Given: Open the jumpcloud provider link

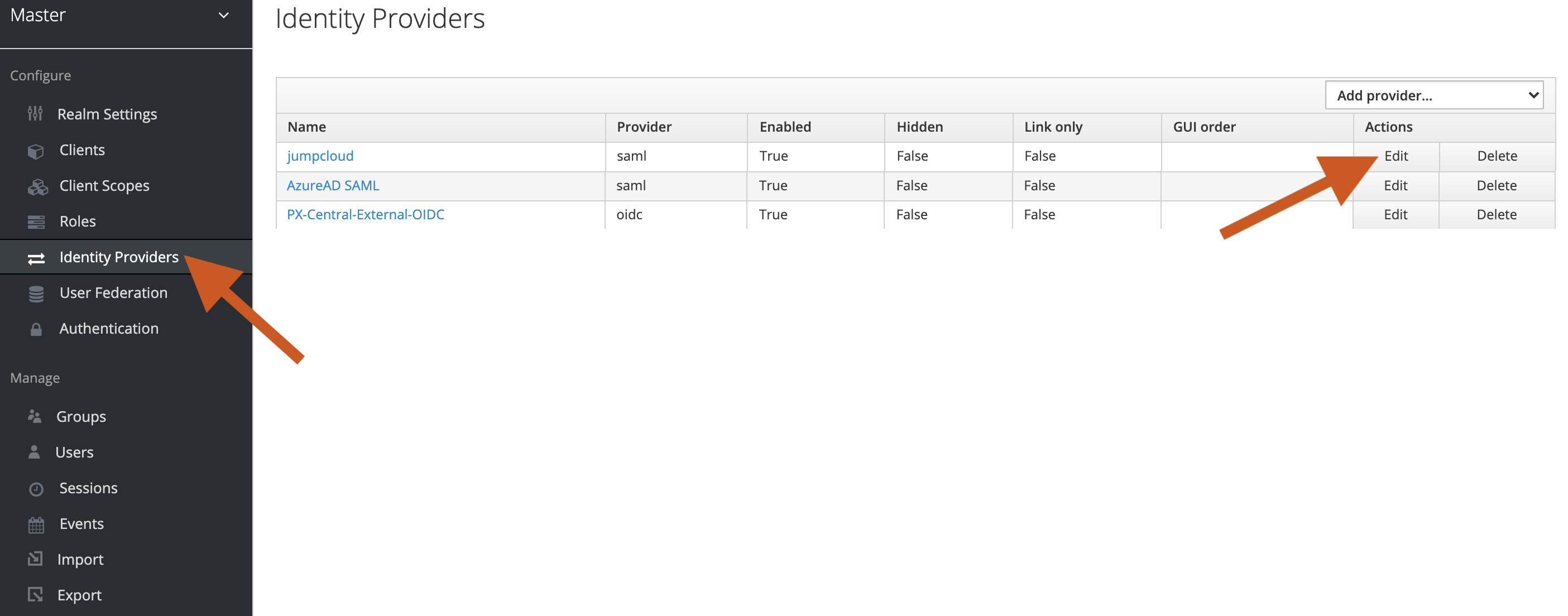Looking at the screenshot, I should tap(320, 156).
